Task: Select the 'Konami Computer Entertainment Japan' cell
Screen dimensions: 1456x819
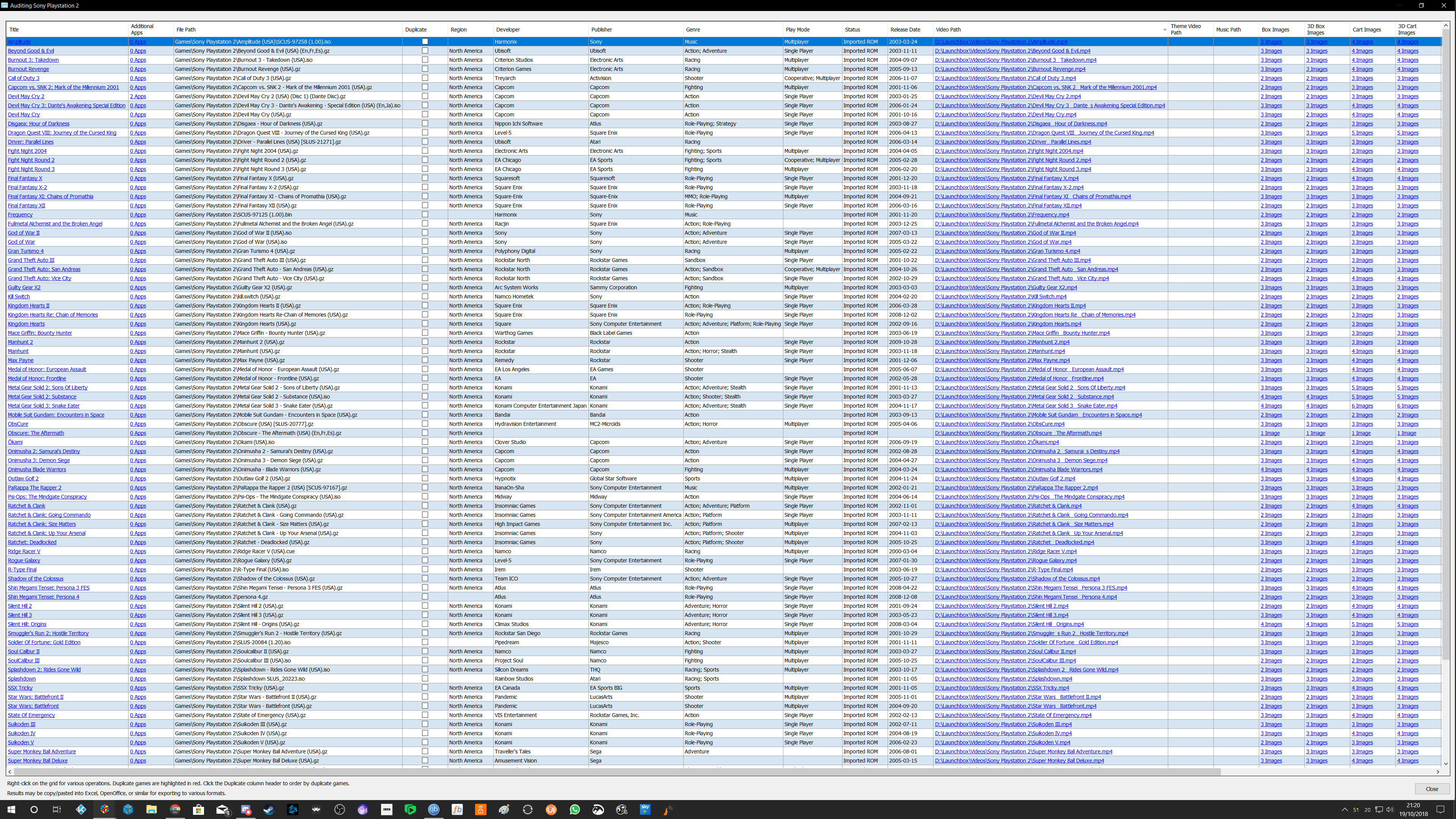Action: (x=540, y=406)
